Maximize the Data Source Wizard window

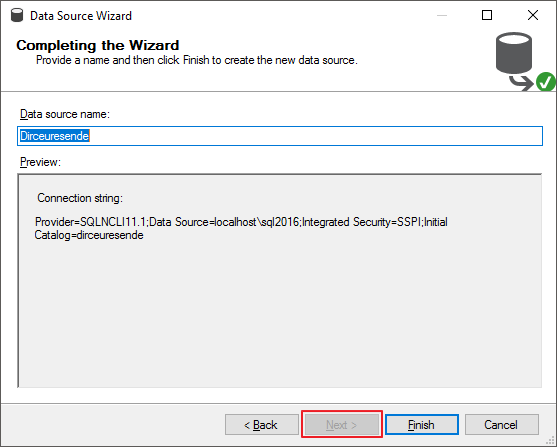tap(487, 15)
